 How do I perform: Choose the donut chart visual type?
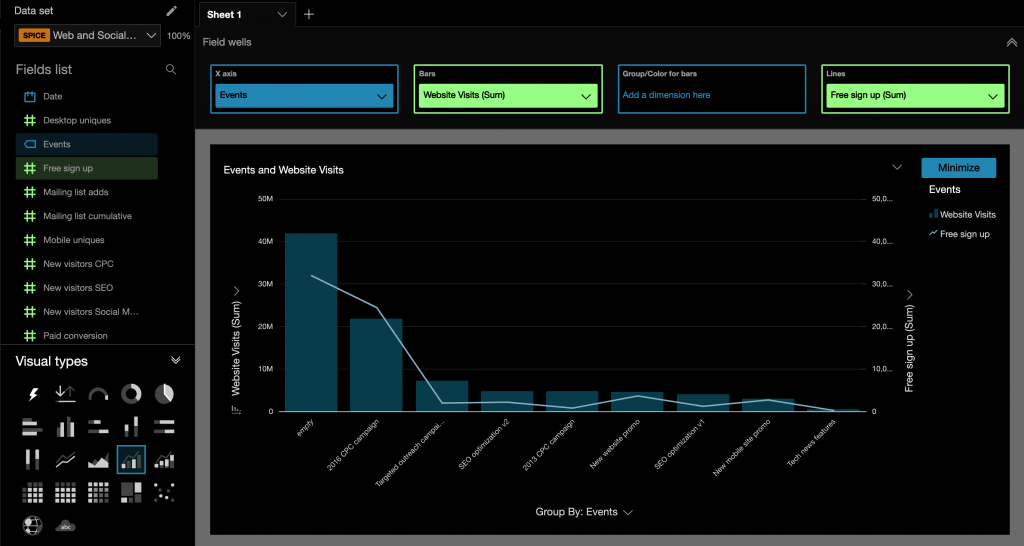tap(131, 394)
